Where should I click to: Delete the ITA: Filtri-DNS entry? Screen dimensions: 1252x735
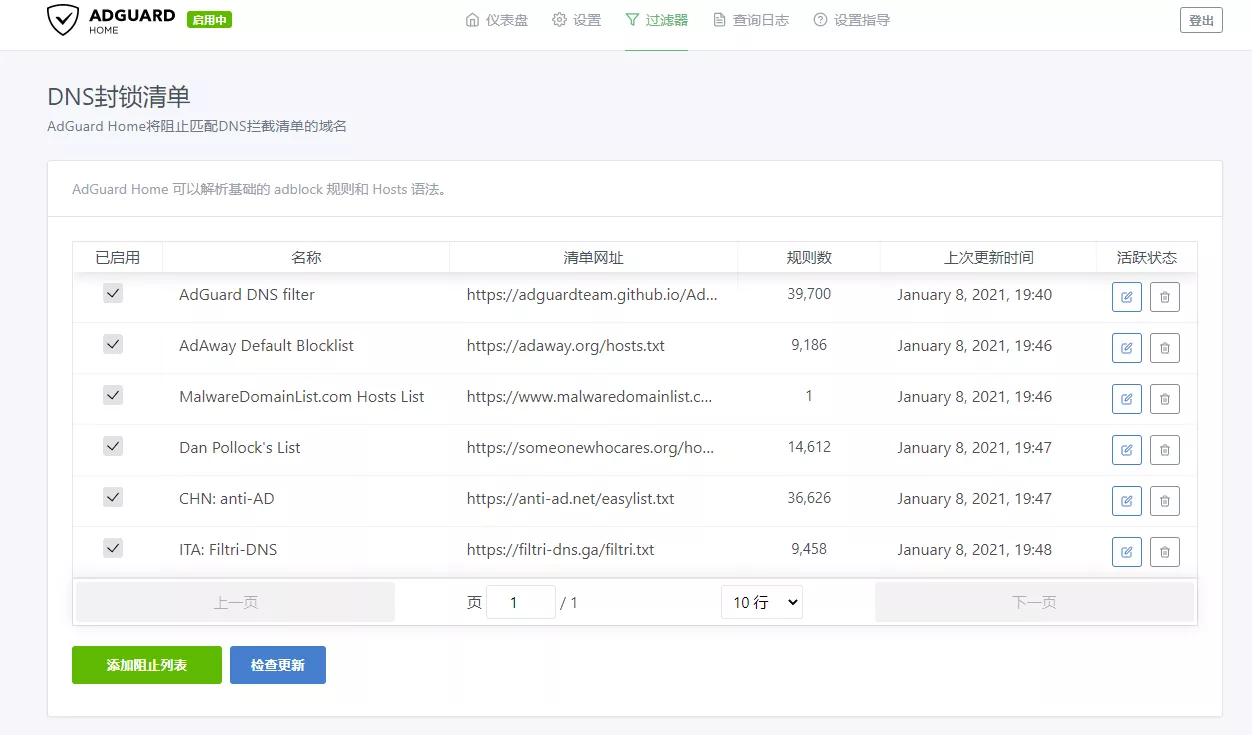1165,552
